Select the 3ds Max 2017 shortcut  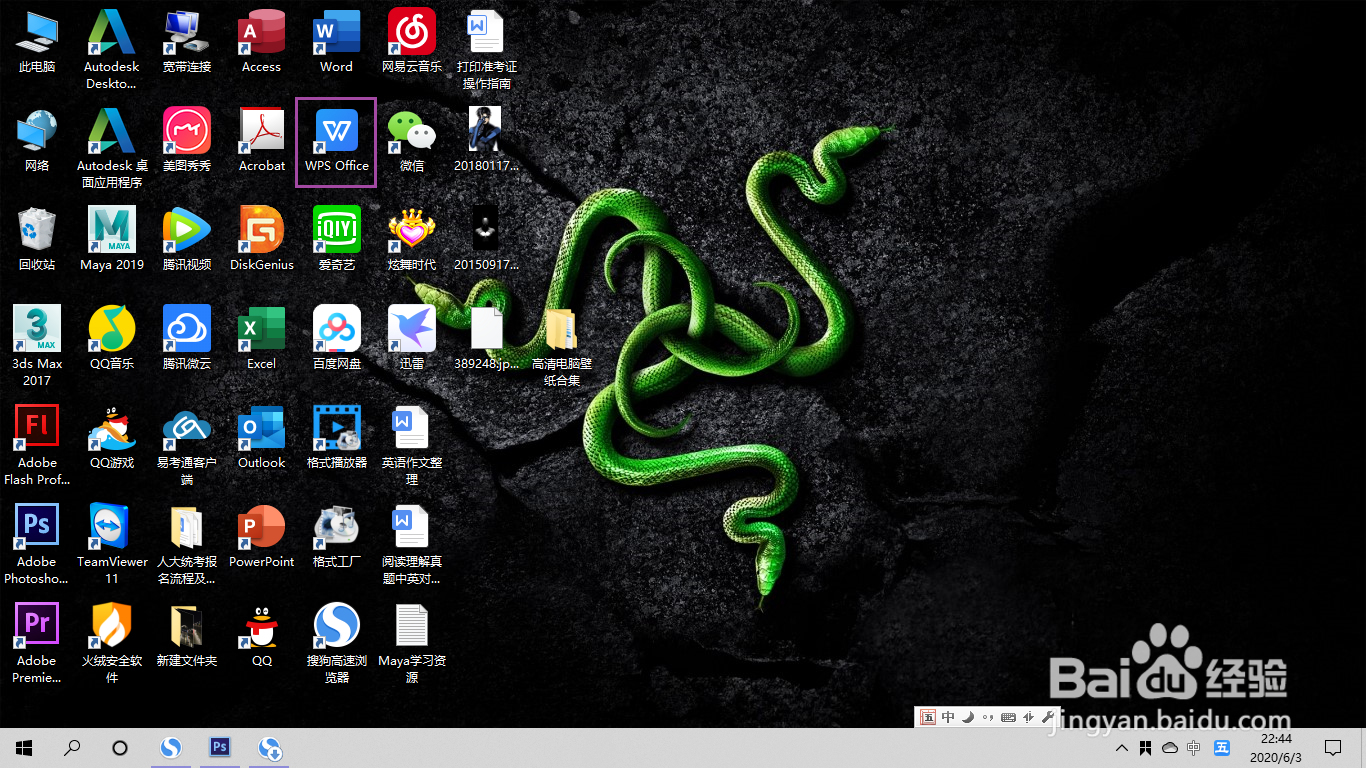pyautogui.click(x=37, y=347)
